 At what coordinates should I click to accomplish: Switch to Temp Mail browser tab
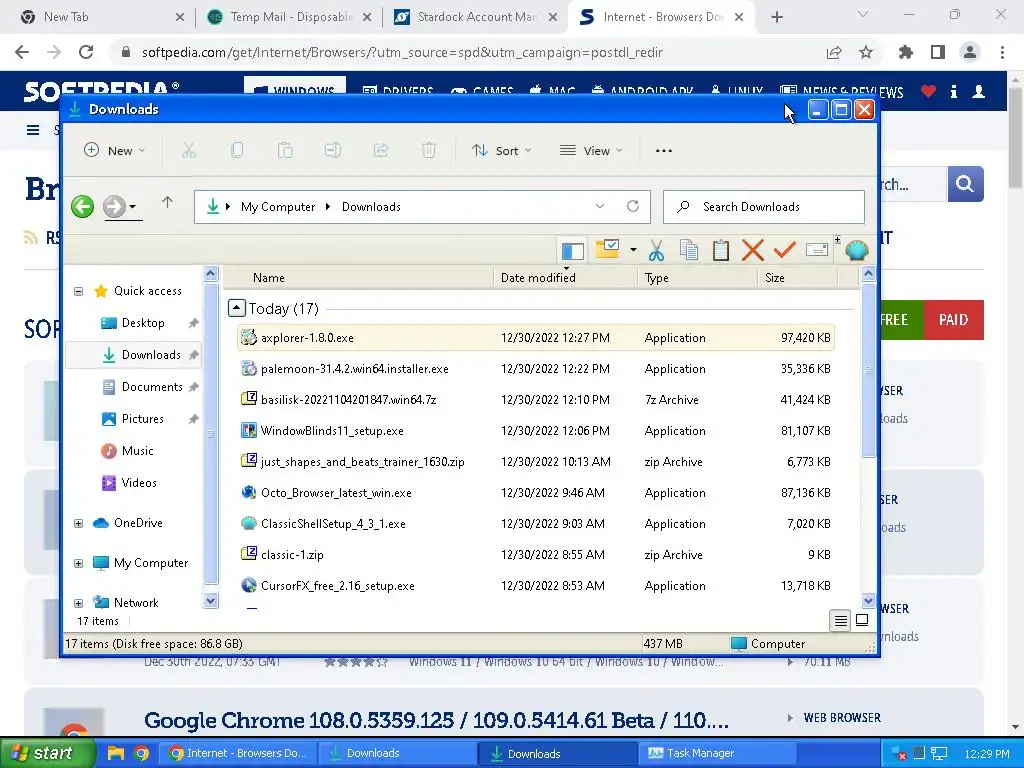click(x=291, y=17)
